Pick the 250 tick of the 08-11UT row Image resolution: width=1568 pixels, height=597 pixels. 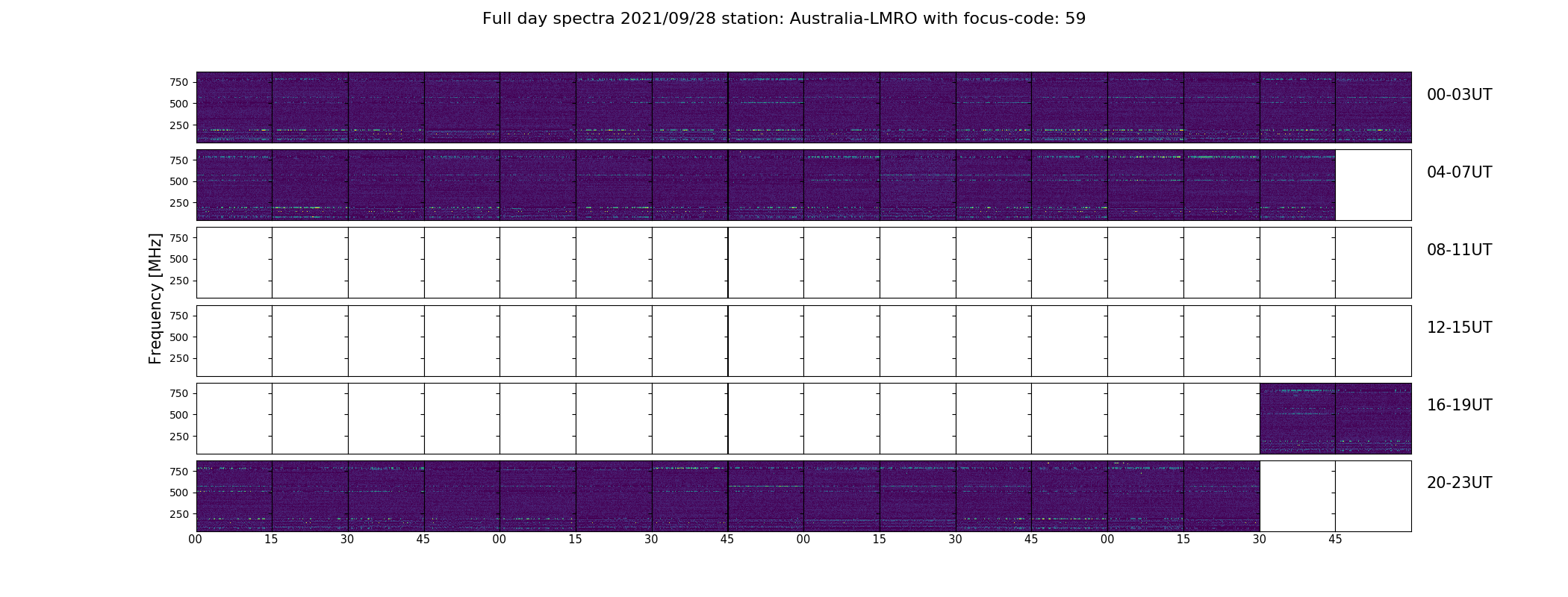[178, 281]
